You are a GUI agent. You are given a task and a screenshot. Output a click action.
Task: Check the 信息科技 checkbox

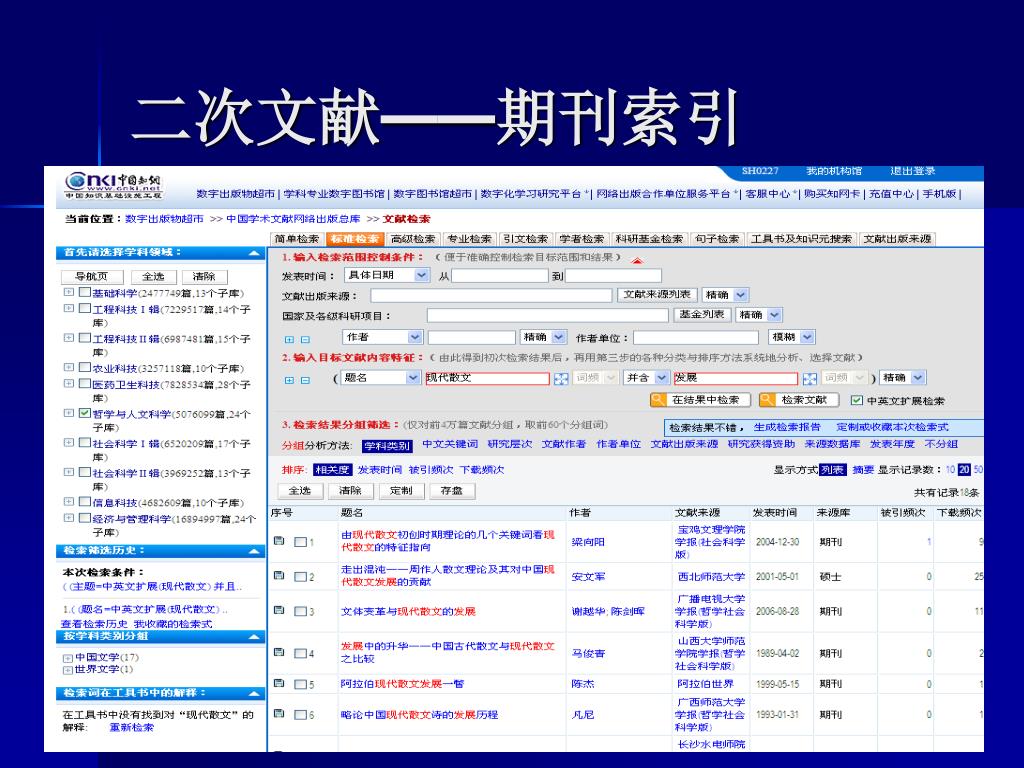tap(84, 502)
